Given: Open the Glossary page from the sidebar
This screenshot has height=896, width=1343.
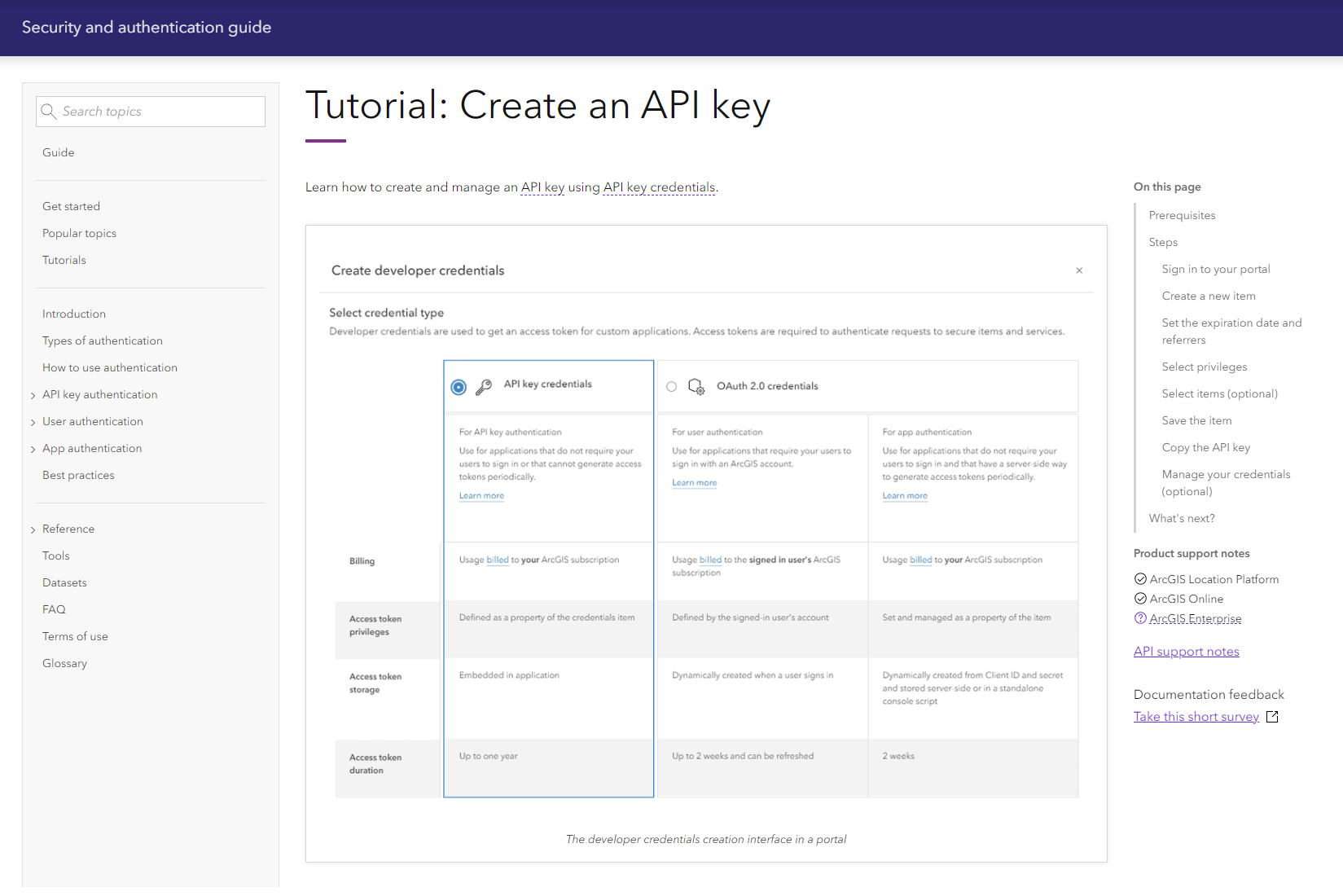Looking at the screenshot, I should (x=64, y=663).
